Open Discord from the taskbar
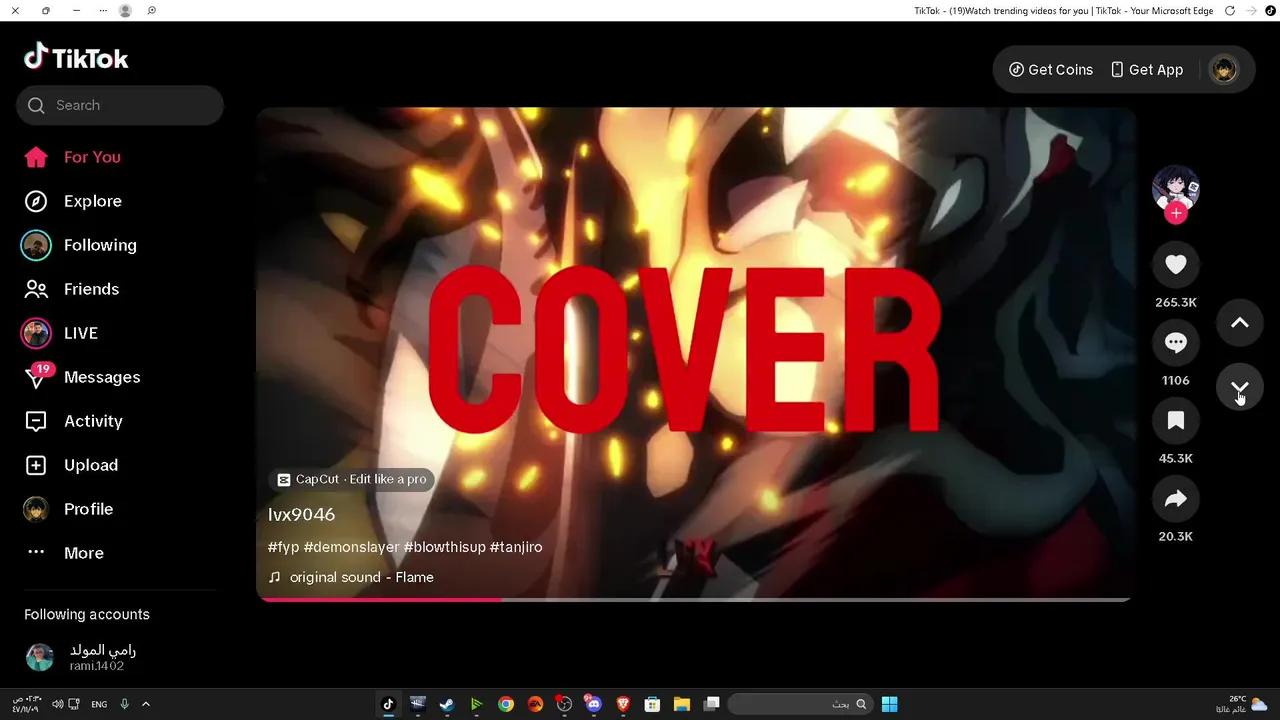This screenshot has height=720, width=1280. [594, 704]
